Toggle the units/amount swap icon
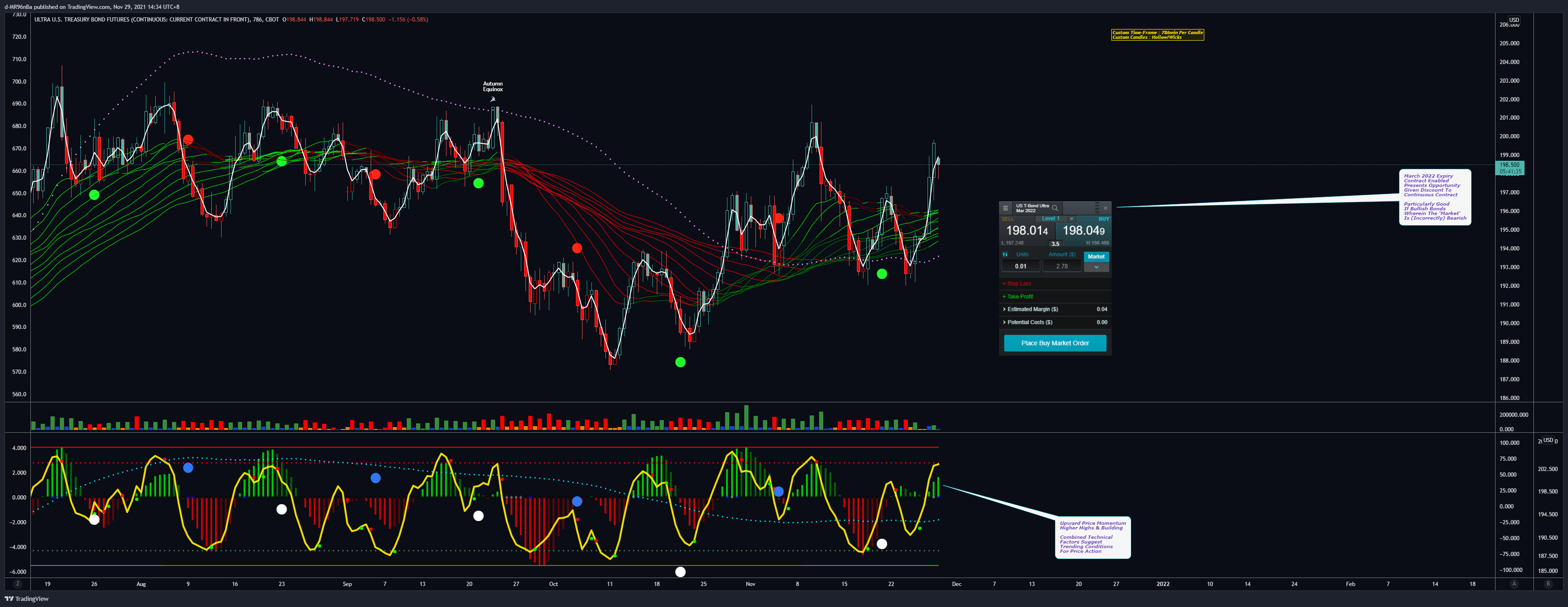Image resolution: width=1568 pixels, height=607 pixels. click(1005, 254)
